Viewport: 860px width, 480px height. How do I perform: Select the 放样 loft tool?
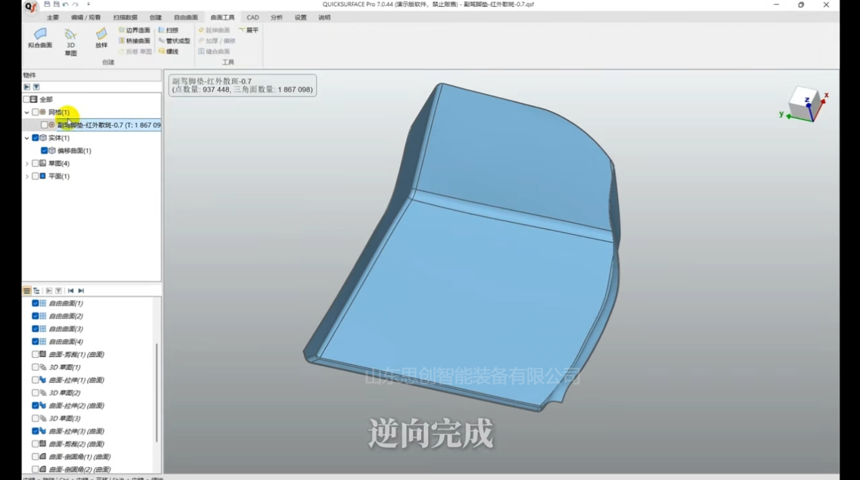tap(101, 38)
